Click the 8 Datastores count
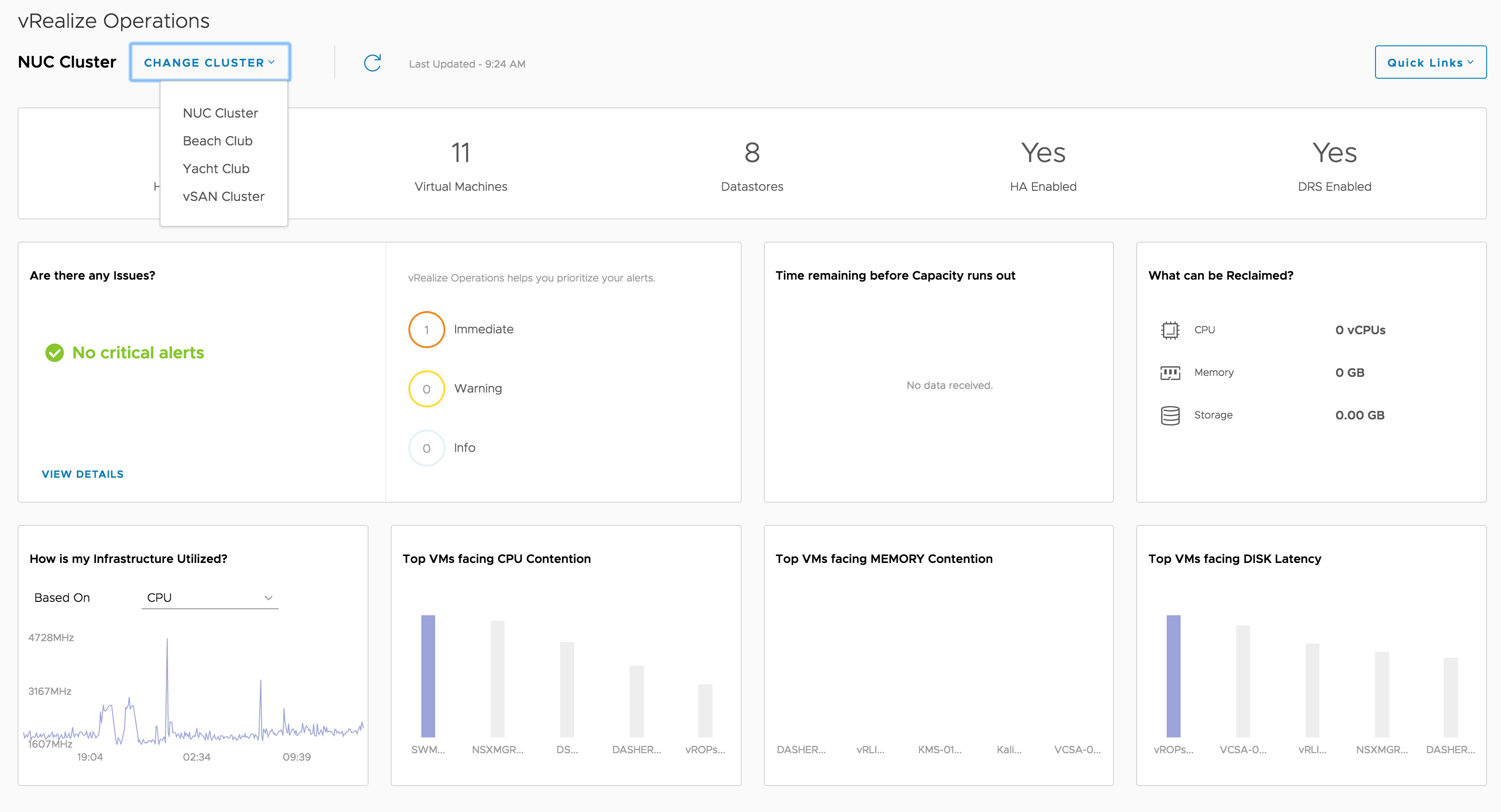 [752, 153]
